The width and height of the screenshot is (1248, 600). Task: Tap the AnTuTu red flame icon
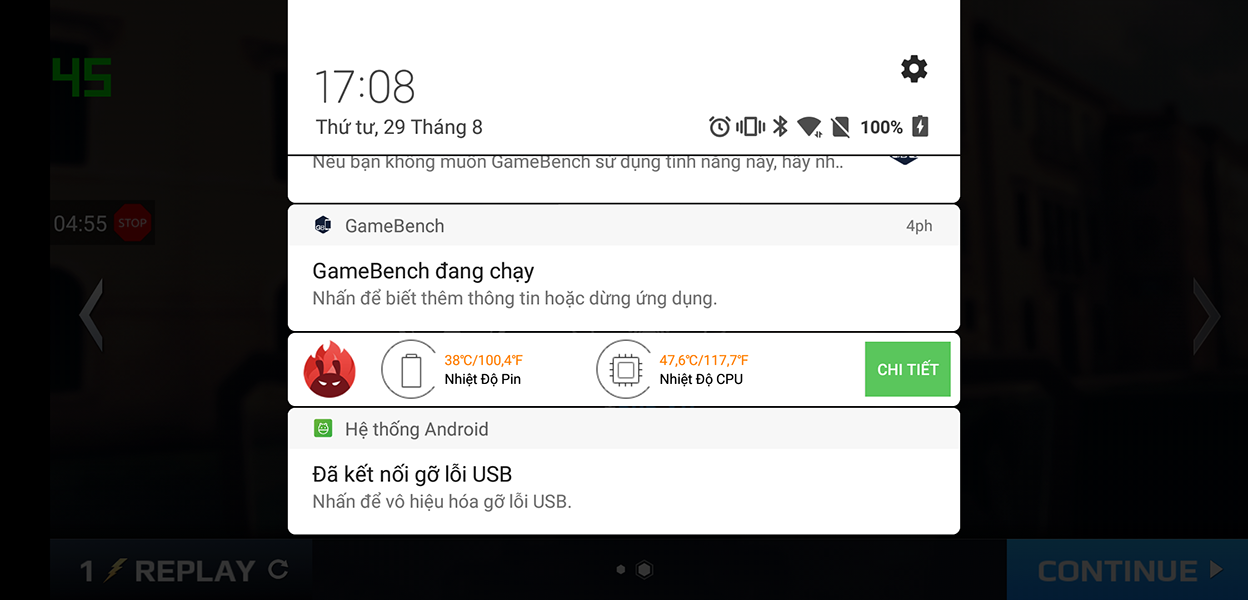(x=329, y=369)
